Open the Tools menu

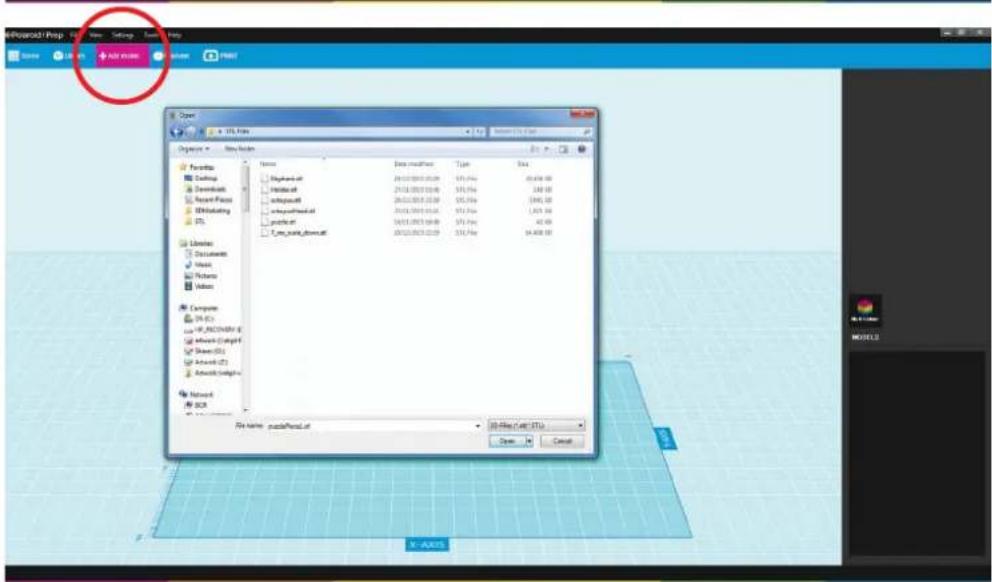point(151,35)
